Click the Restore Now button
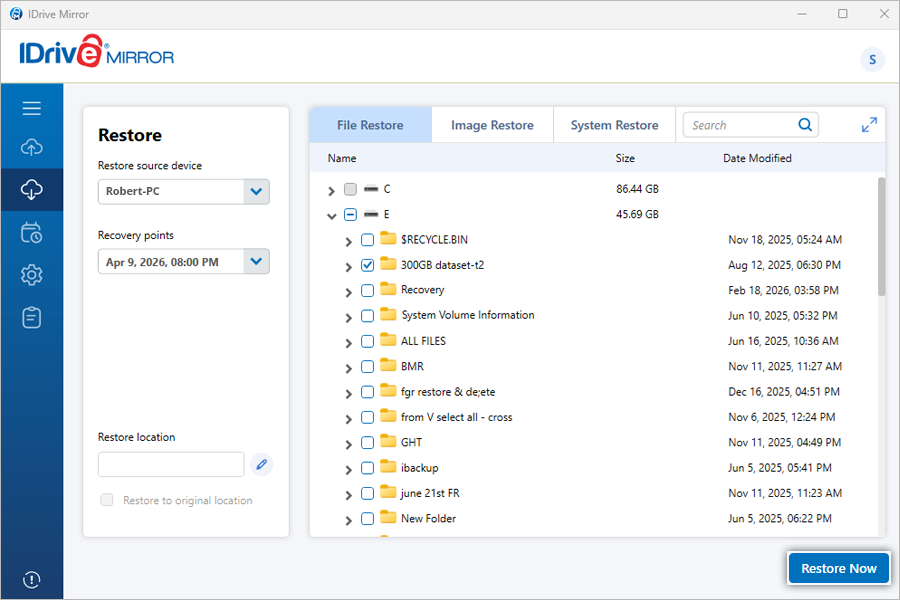 pyautogui.click(x=838, y=568)
